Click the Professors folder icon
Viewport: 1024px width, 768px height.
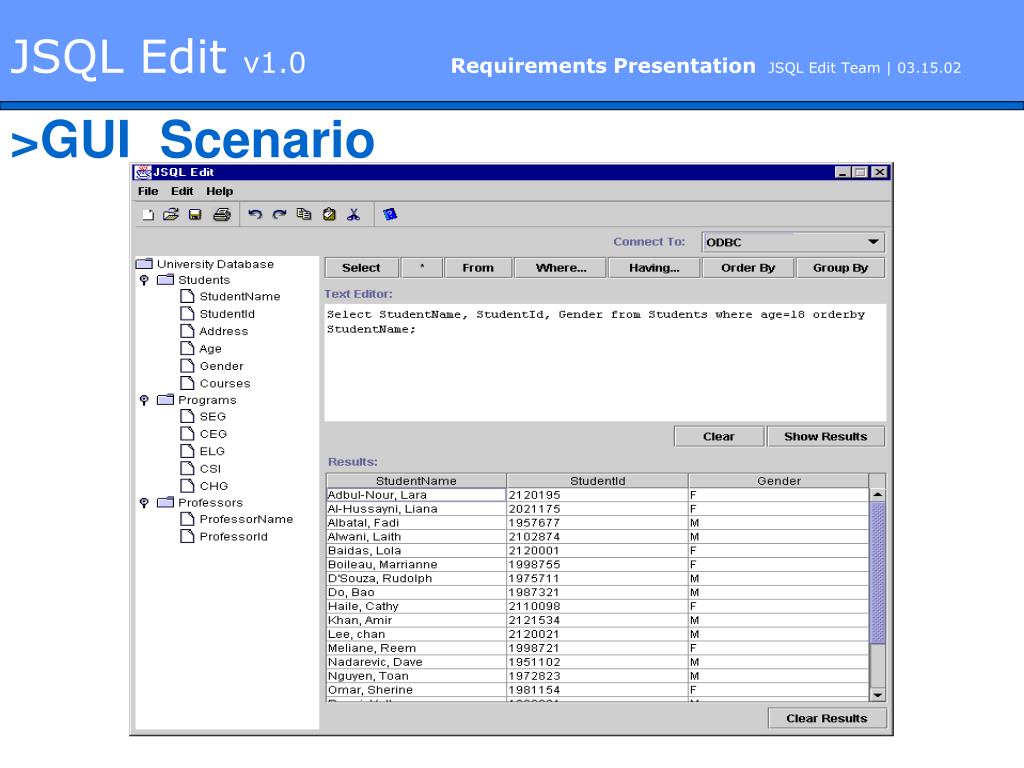tap(166, 502)
